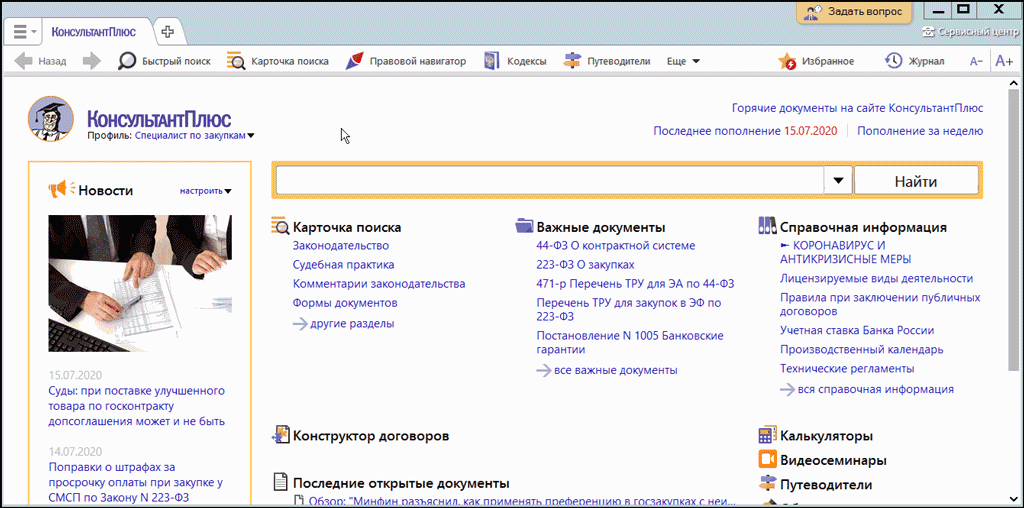
Task: Decrease font size with A- button
Action: pyautogui.click(x=976, y=61)
